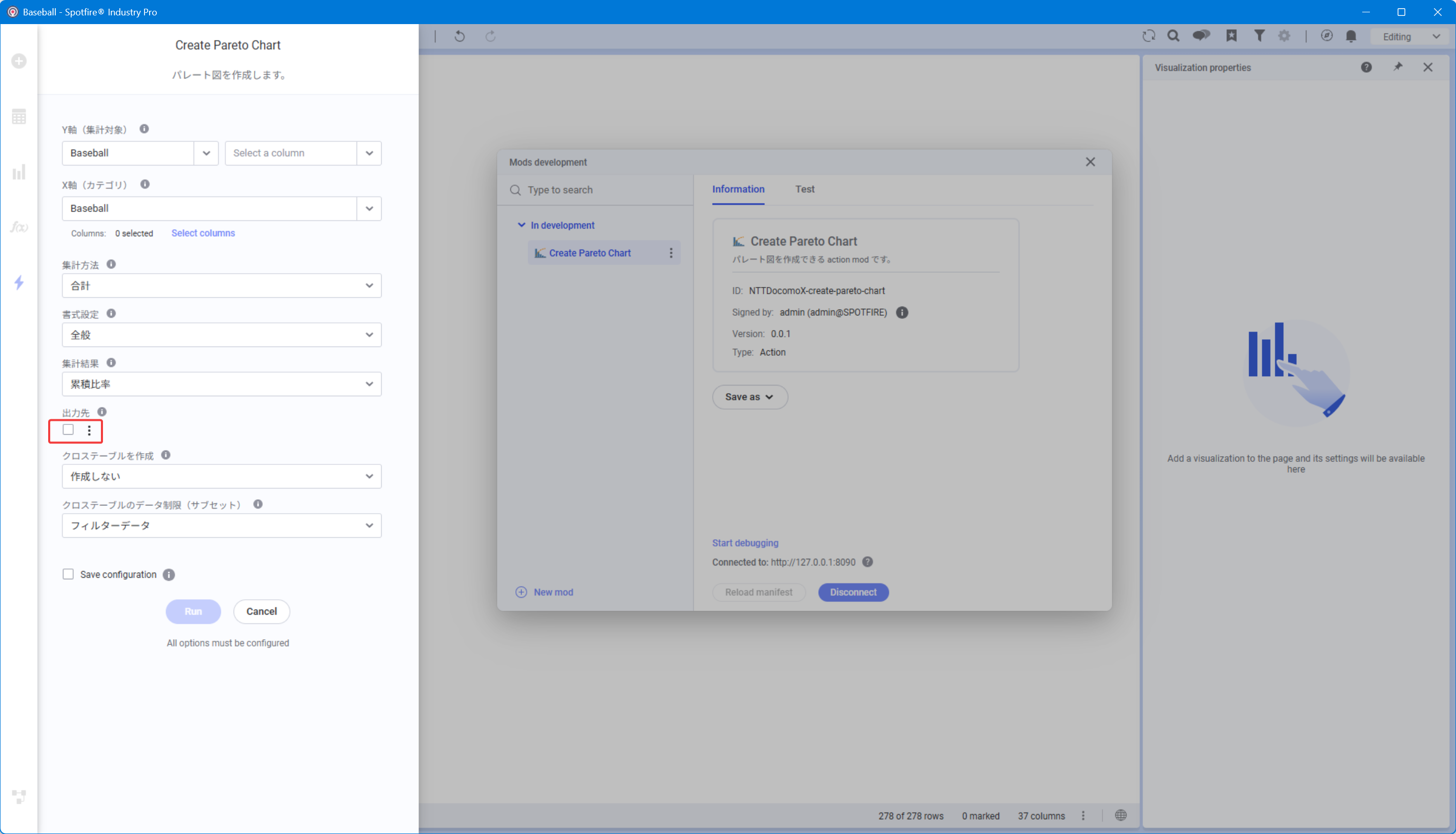
Task: Click the compass icon in toolbar
Action: coord(1327,36)
